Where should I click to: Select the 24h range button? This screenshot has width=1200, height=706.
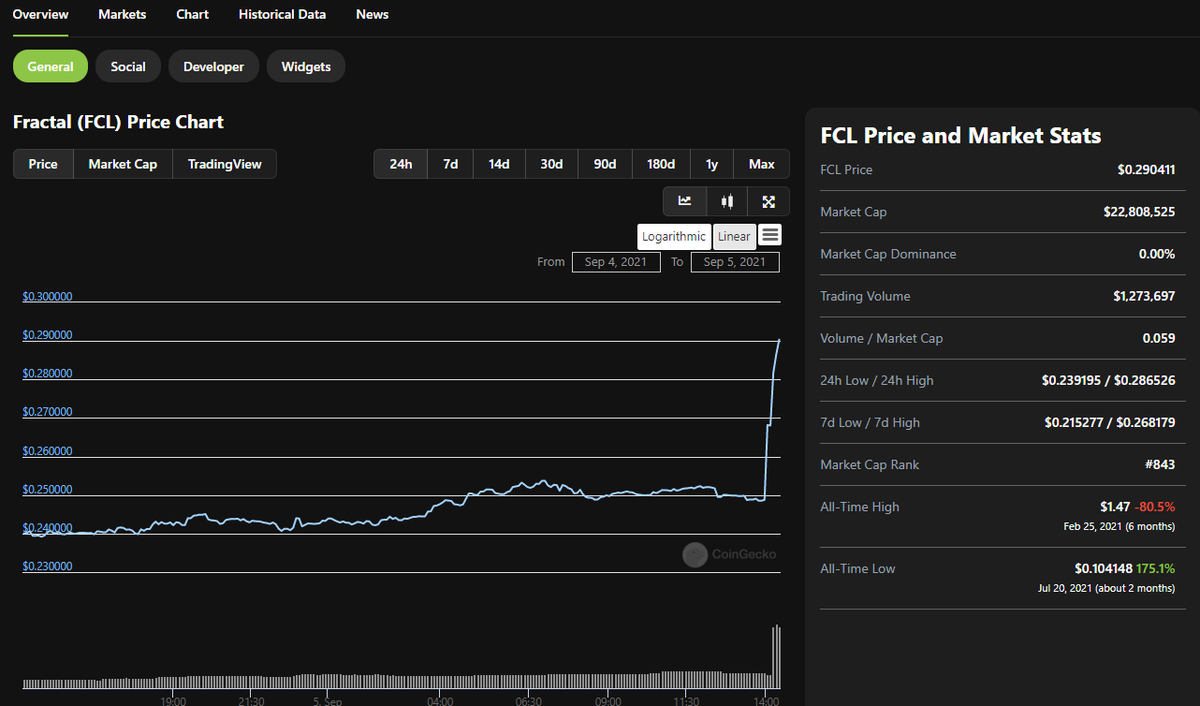point(399,163)
